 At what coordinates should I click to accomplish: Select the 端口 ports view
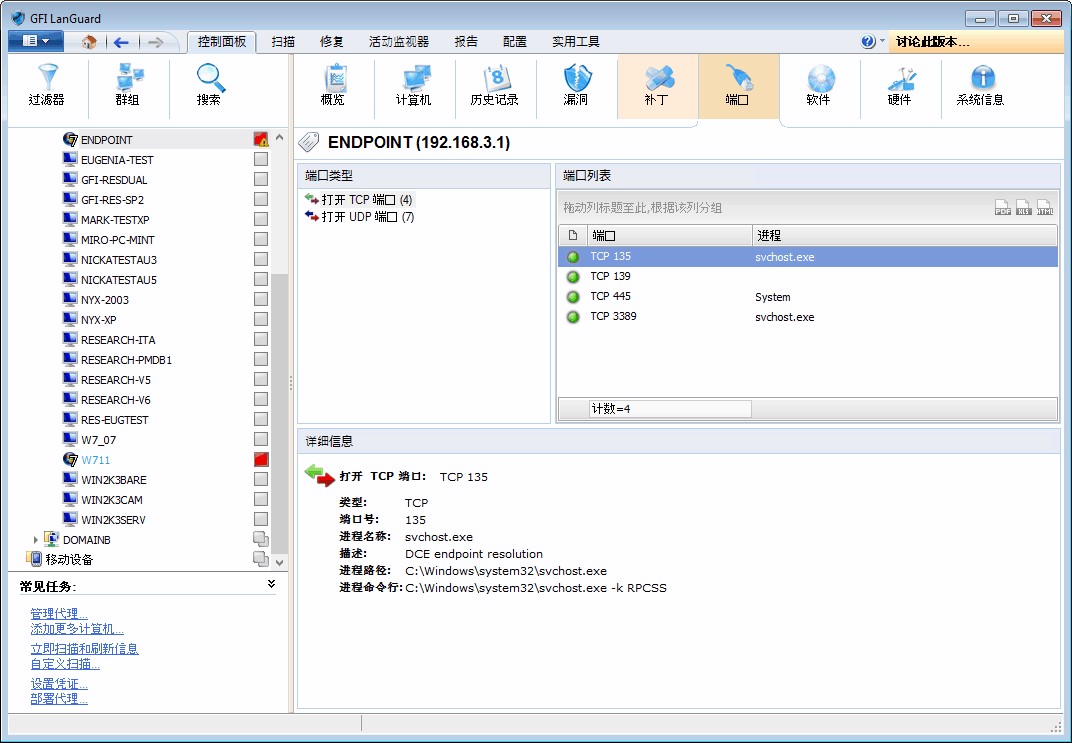pos(738,85)
